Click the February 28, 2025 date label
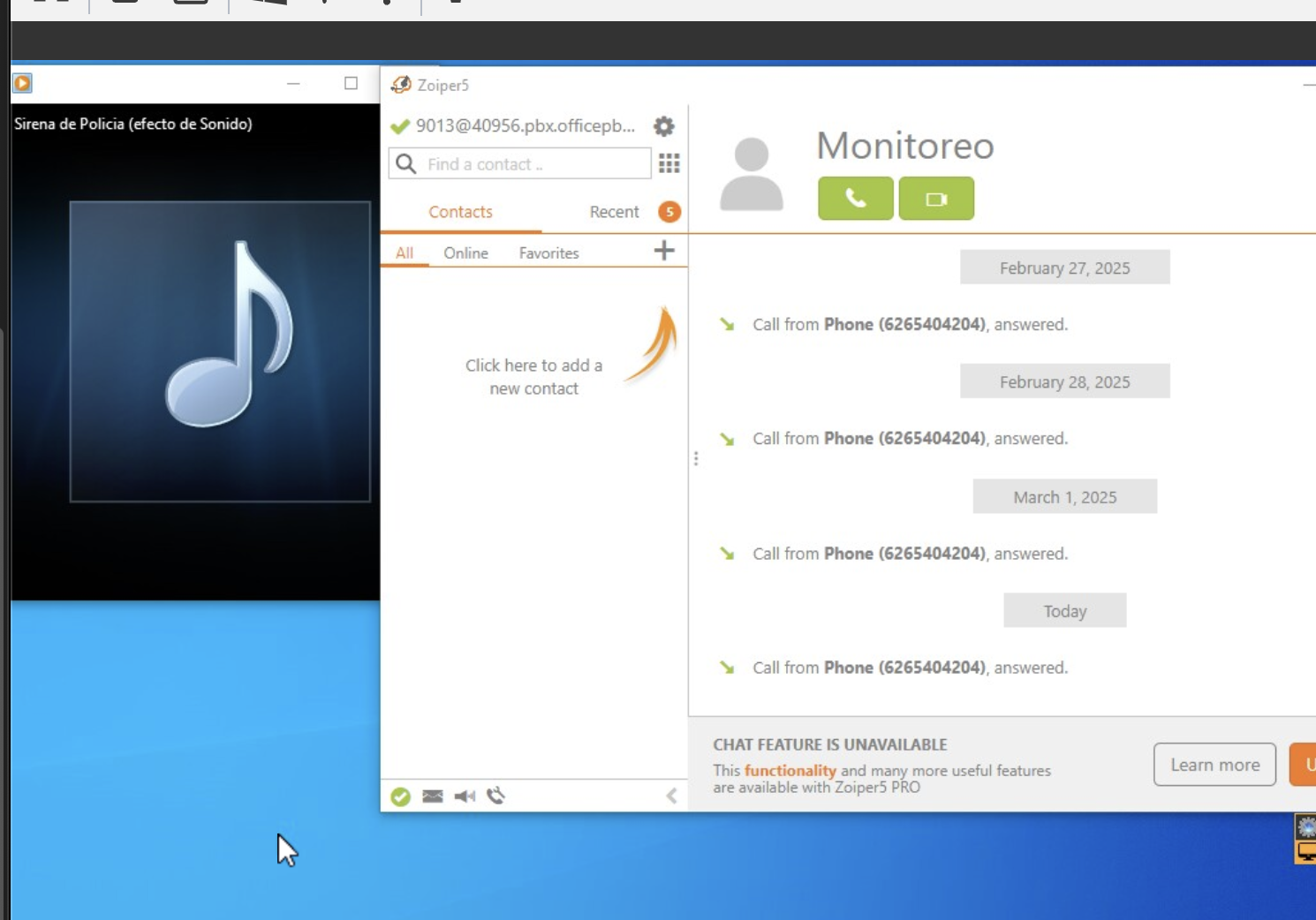The image size is (1316, 920). [x=1065, y=381]
